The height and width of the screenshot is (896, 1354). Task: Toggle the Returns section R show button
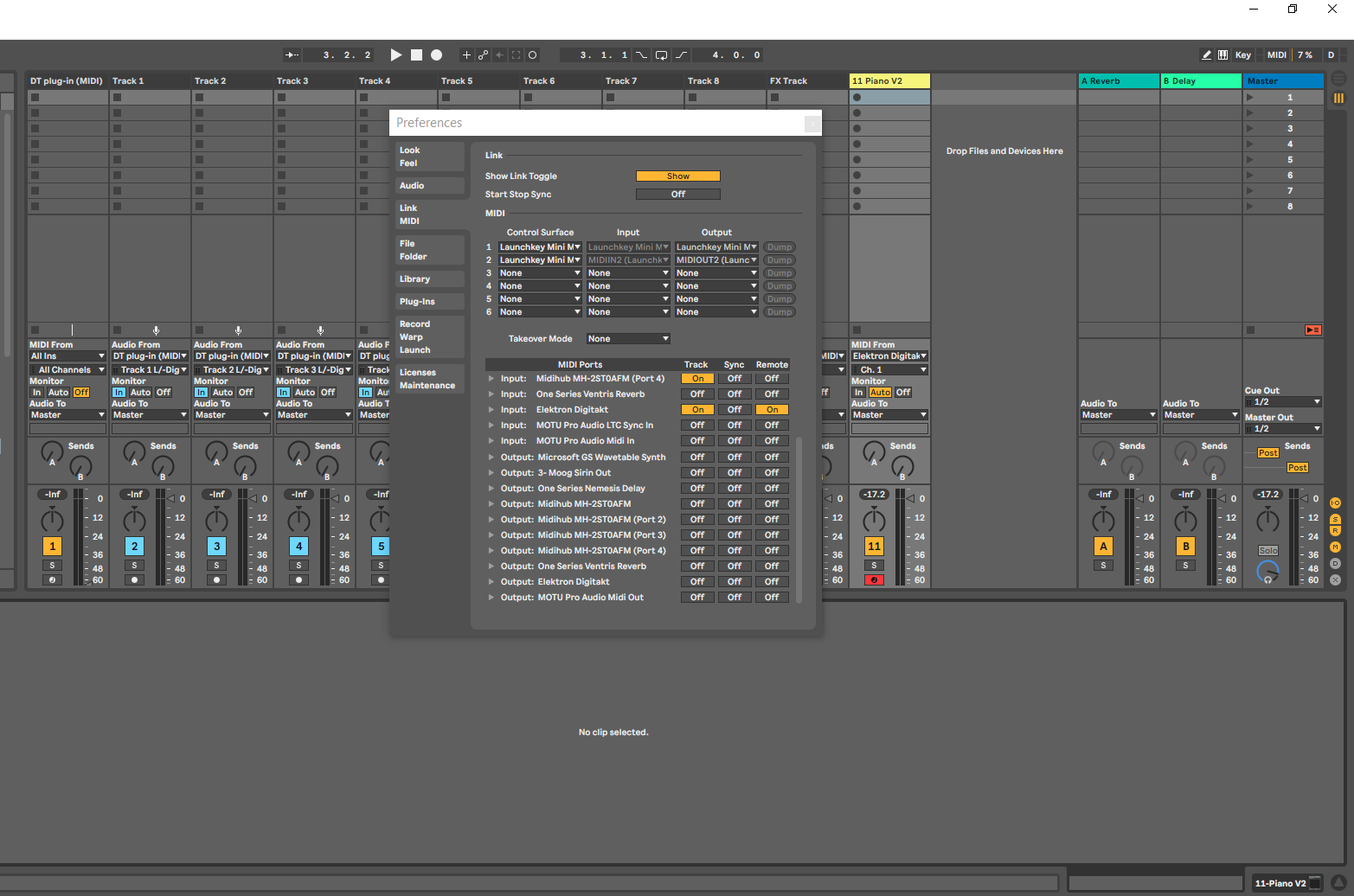coord(1336,530)
